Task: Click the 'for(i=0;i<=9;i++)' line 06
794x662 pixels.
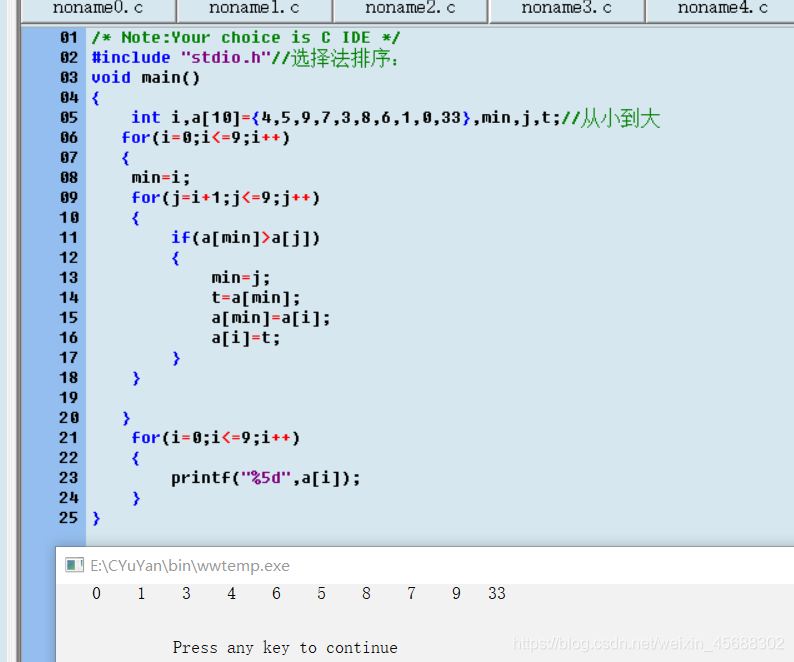Action: pos(206,138)
